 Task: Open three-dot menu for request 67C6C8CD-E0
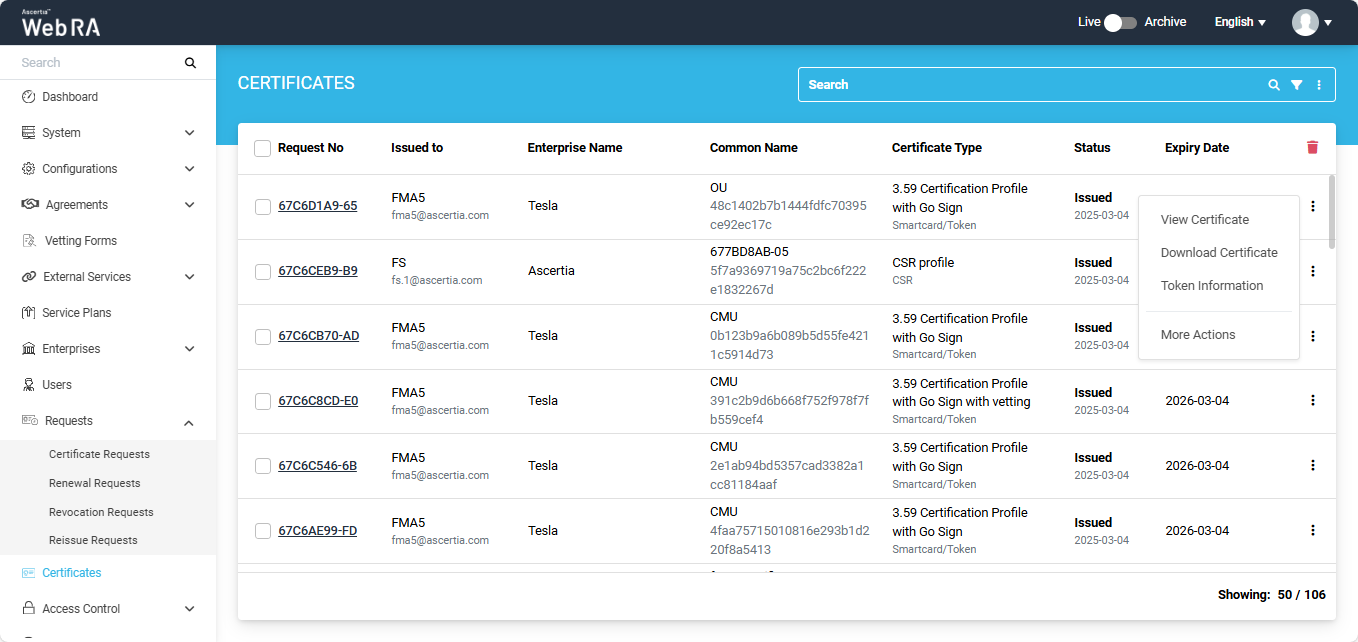click(1313, 400)
